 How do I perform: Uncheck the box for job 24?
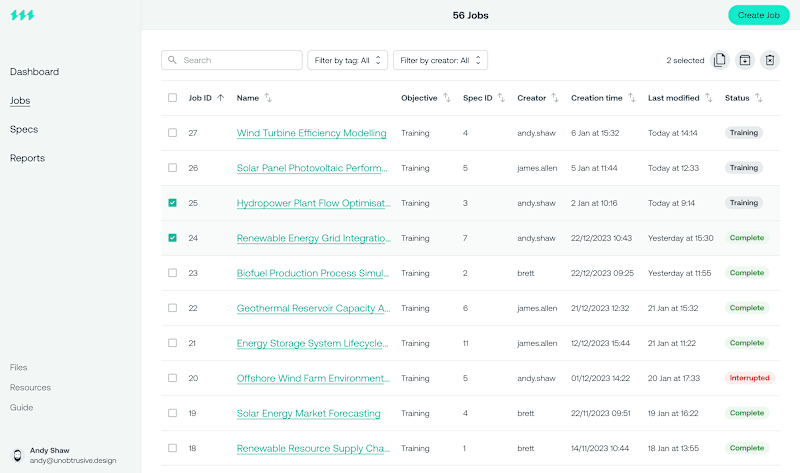pos(172,238)
